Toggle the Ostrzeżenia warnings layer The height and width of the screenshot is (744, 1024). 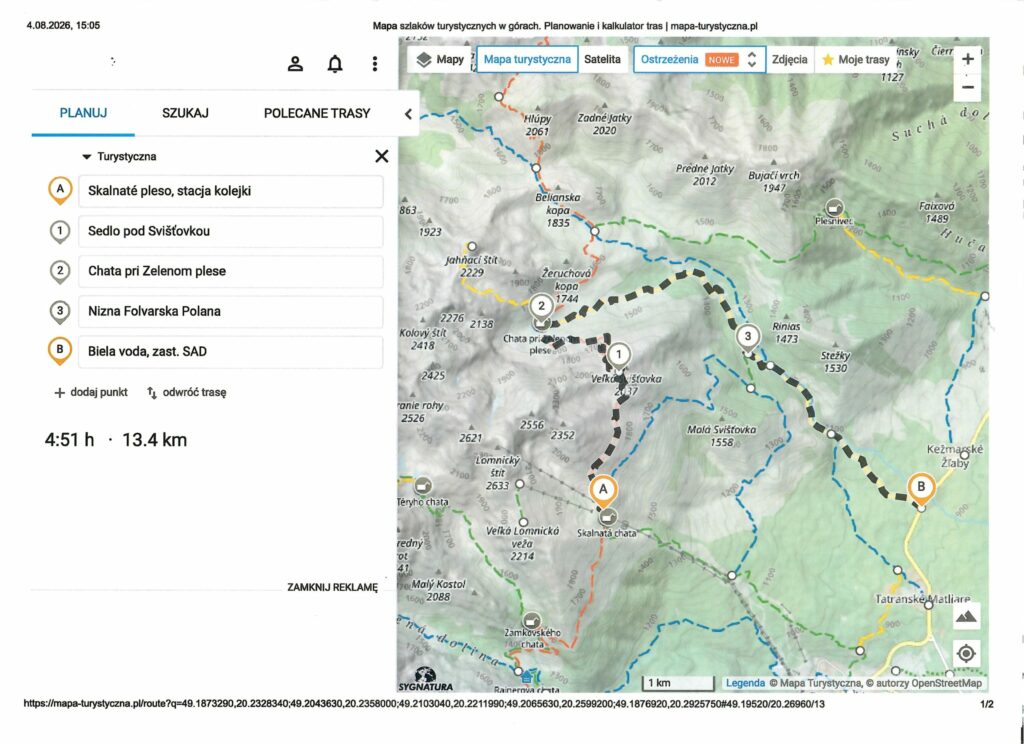(x=669, y=59)
